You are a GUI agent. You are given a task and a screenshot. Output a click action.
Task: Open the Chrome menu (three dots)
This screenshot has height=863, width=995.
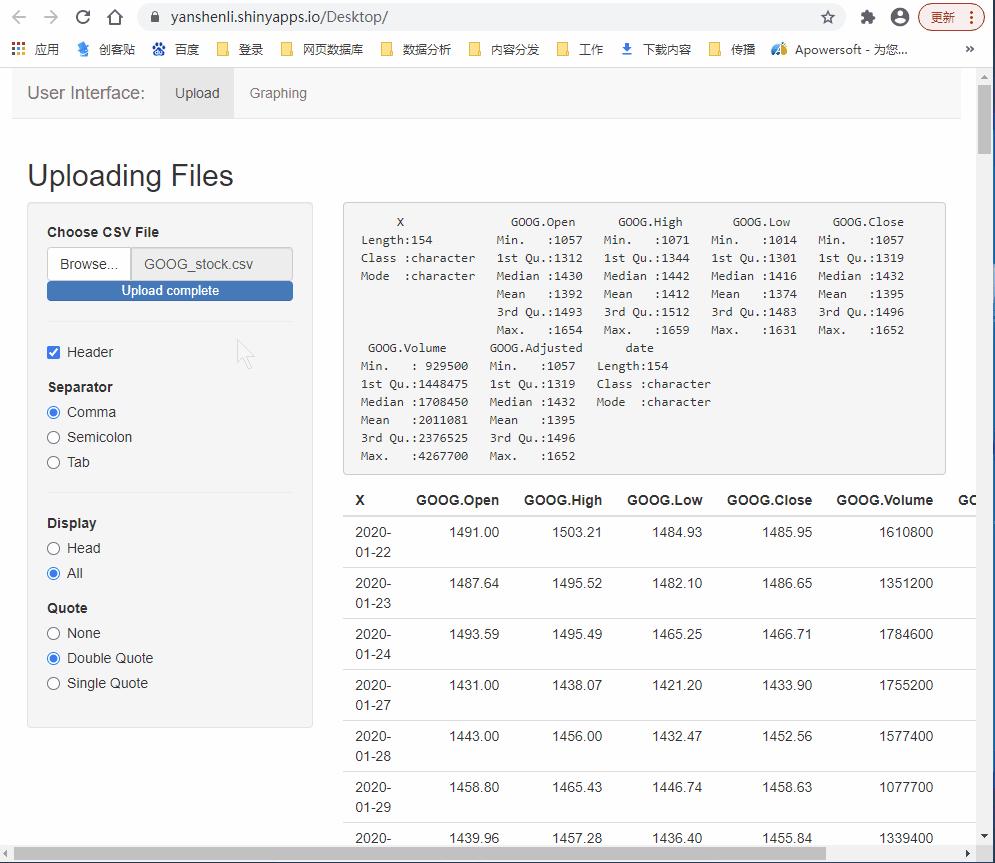point(971,16)
